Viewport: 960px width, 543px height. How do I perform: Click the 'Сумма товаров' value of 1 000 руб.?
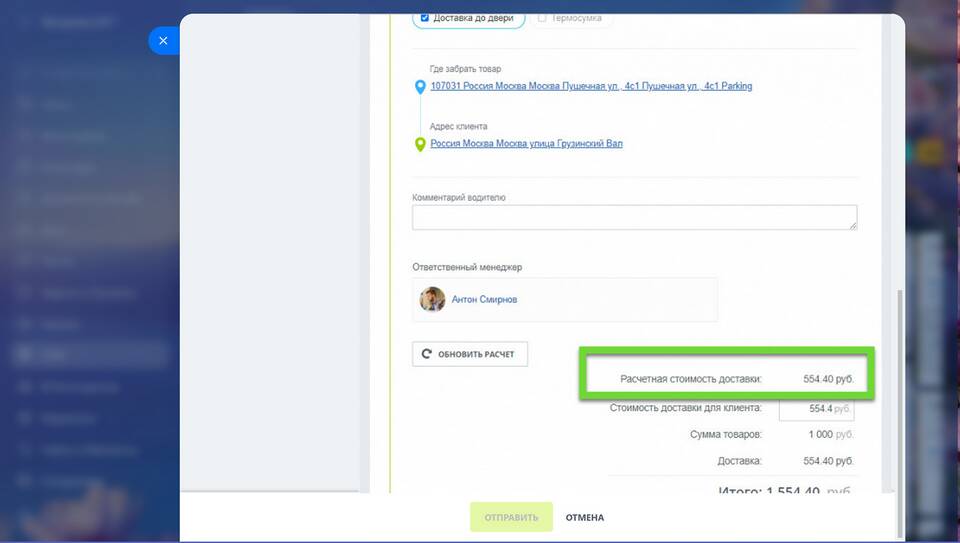831,434
